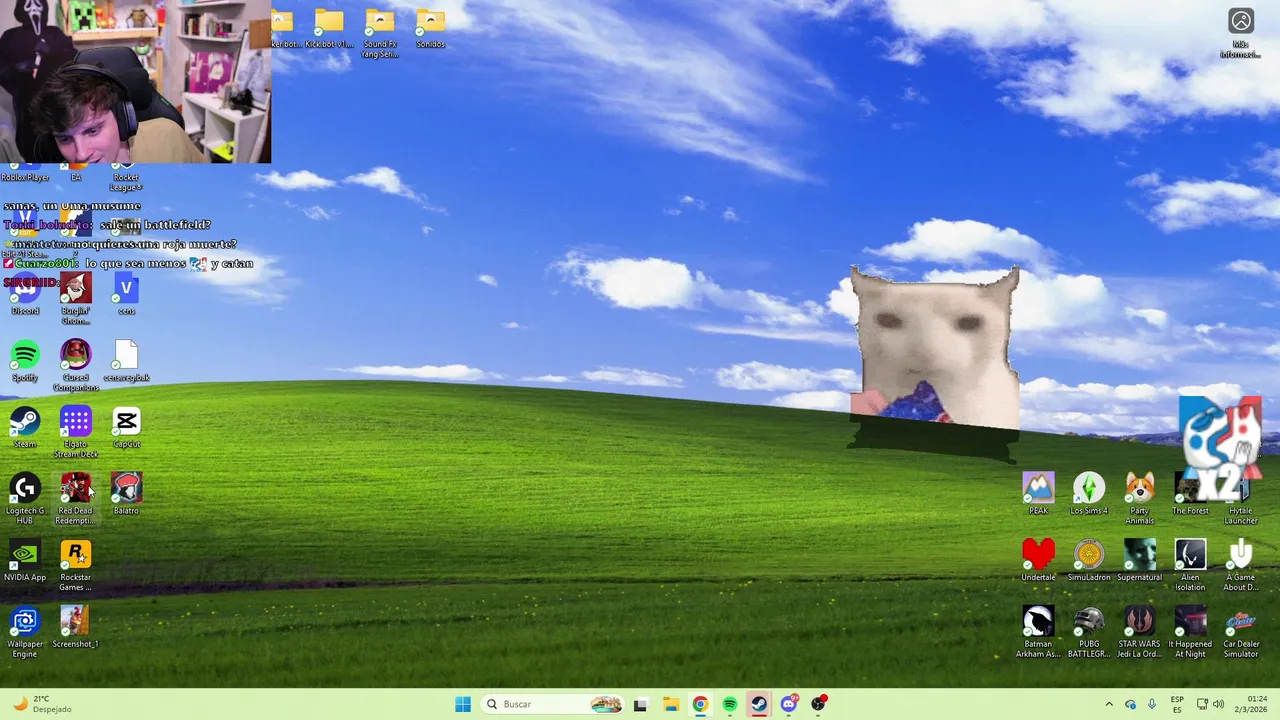
Task: Switch to Steam on the taskbar
Action: click(x=759, y=704)
